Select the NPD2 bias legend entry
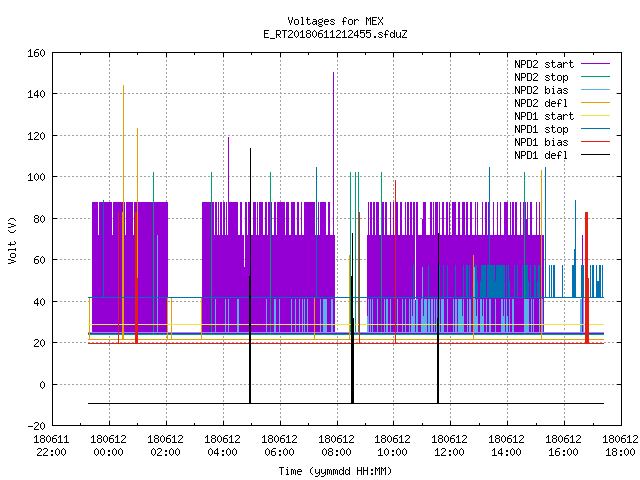The width and height of the screenshot is (640, 480). tap(541, 90)
